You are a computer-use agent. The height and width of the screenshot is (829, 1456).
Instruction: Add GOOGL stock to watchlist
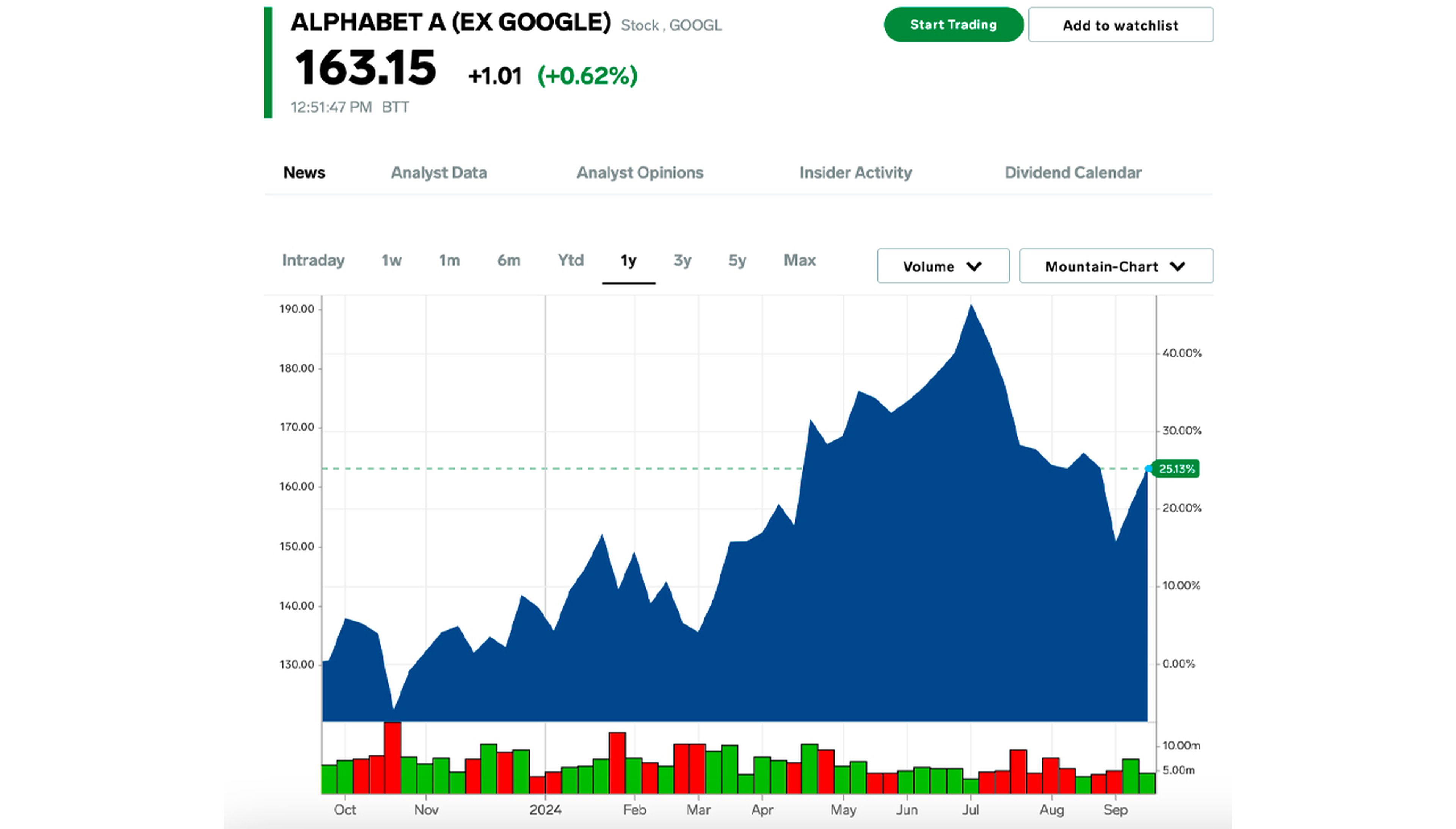(1120, 25)
